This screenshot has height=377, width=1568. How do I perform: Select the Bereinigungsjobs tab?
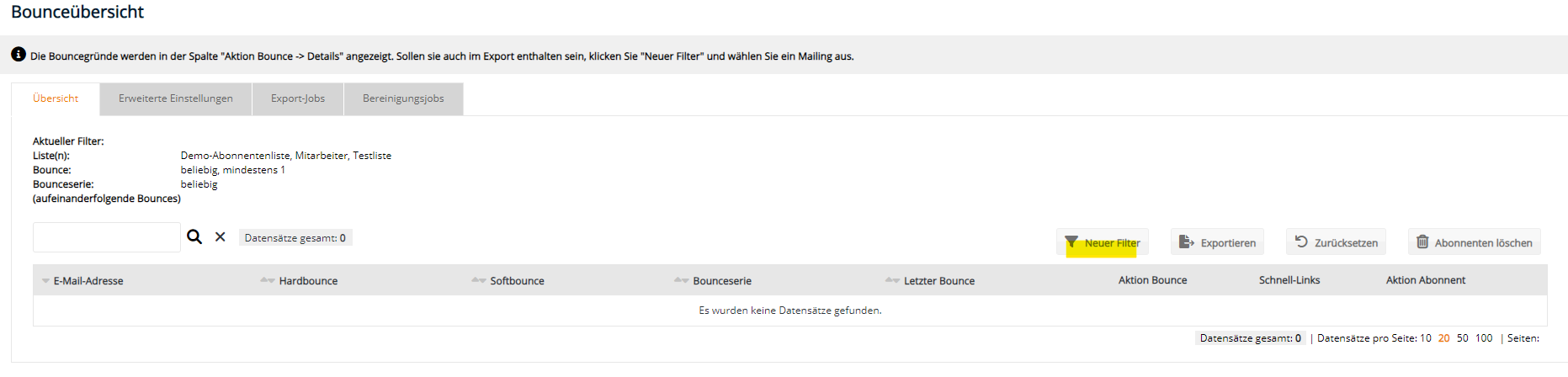(403, 98)
